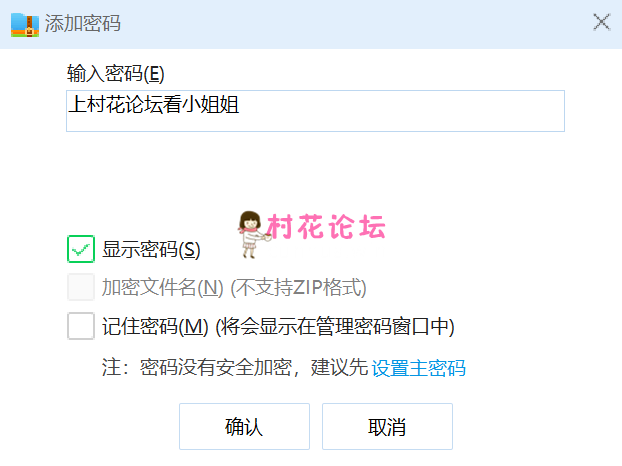Close the 添加密码 dialog with X
The width and height of the screenshot is (622, 466).
click(x=601, y=22)
